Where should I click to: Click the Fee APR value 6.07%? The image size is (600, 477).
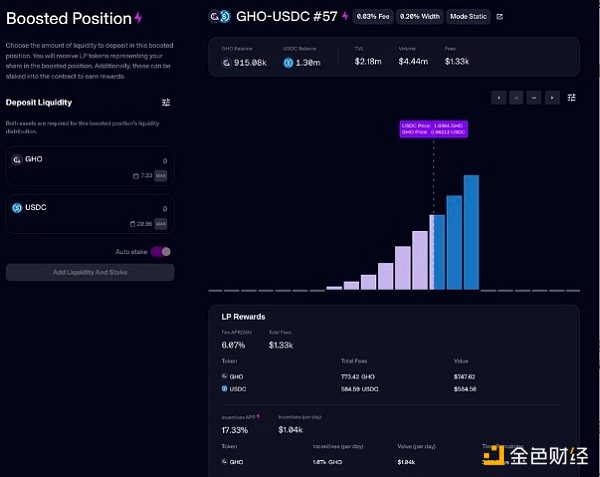tap(233, 345)
